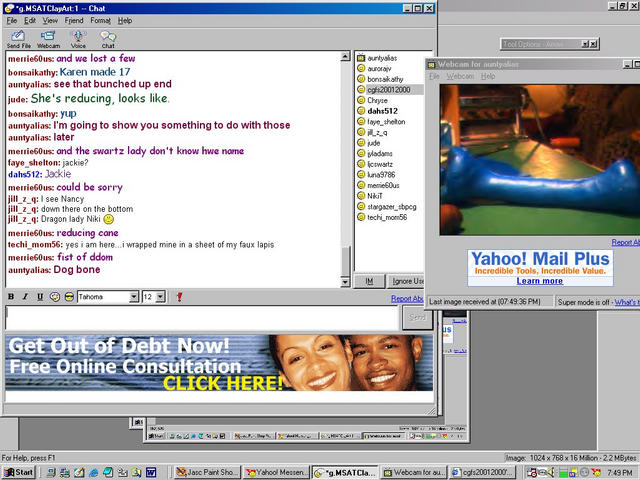This screenshot has width=640, height=480.
Task: Open the File menu in chat window
Action: click(x=12, y=20)
